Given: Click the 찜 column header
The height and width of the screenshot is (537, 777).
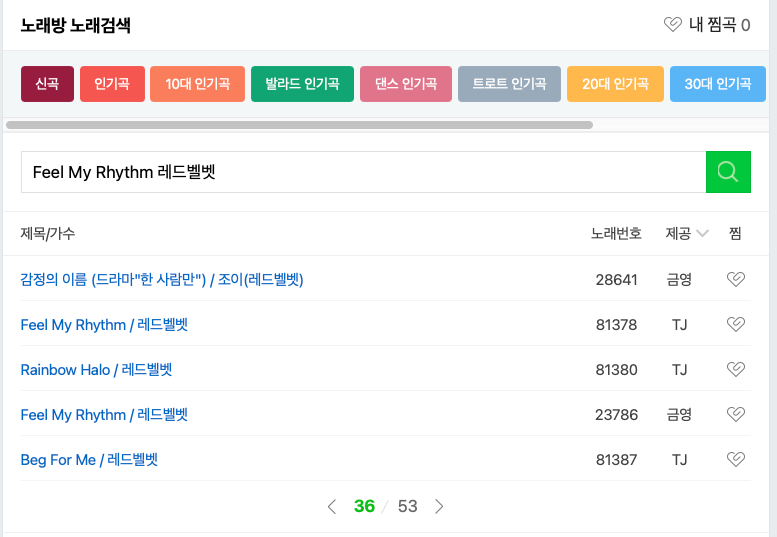Looking at the screenshot, I should [735, 233].
